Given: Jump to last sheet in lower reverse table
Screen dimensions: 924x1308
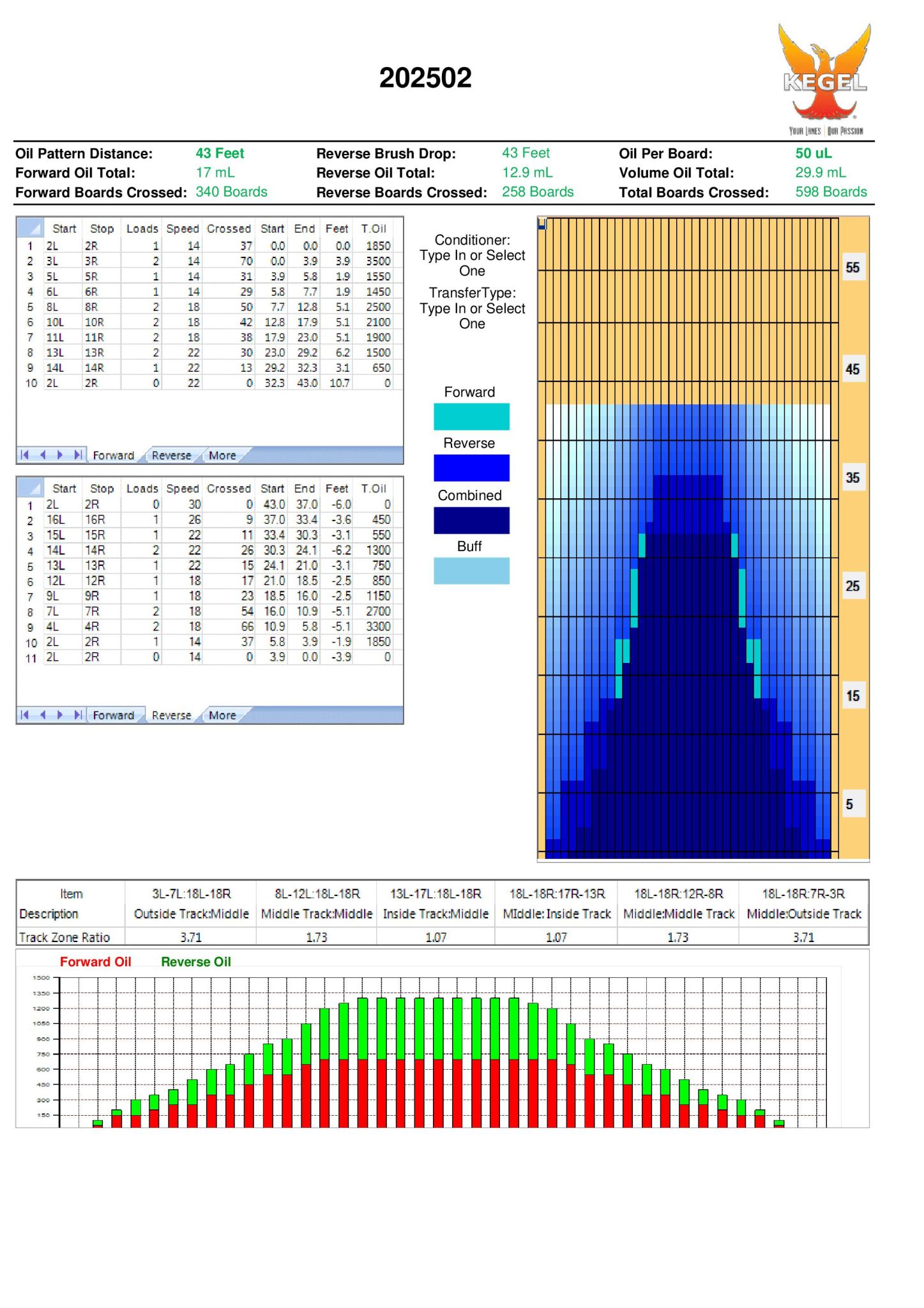Looking at the screenshot, I should coord(78,715).
